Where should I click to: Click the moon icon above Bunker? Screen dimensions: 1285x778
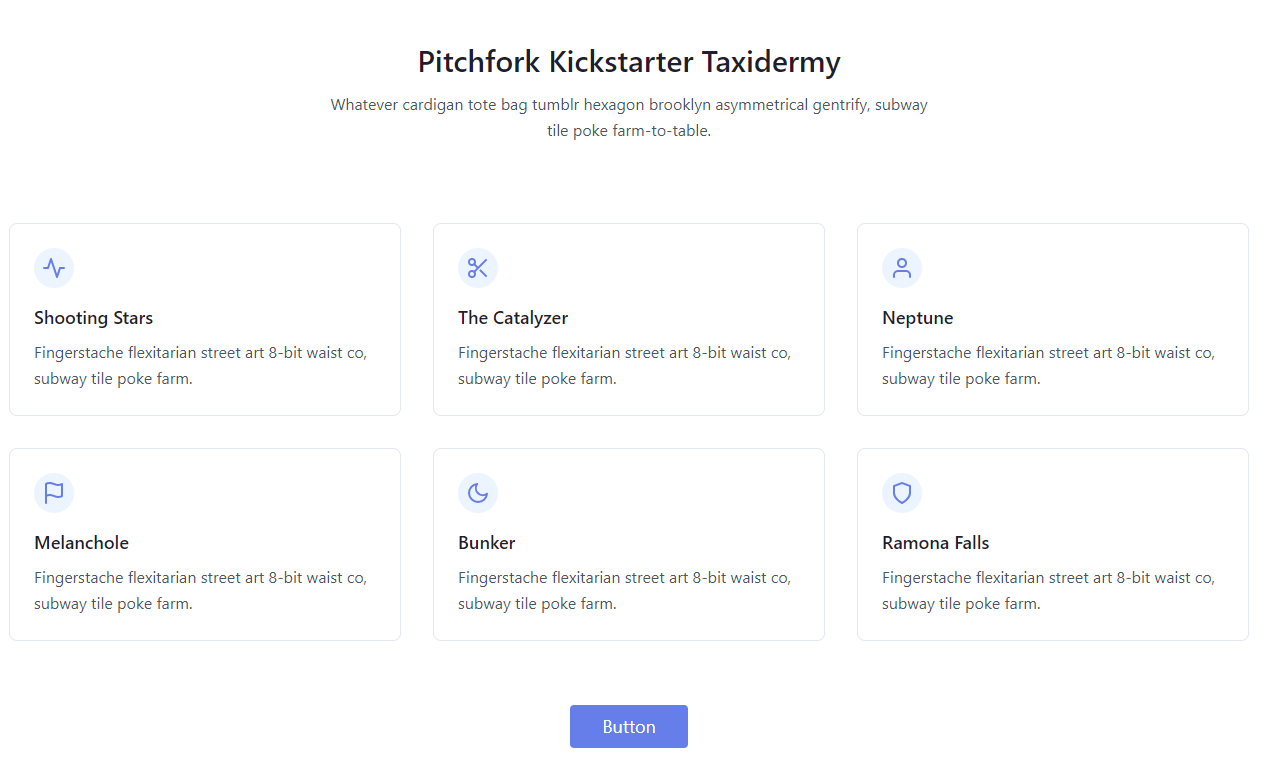tap(478, 493)
